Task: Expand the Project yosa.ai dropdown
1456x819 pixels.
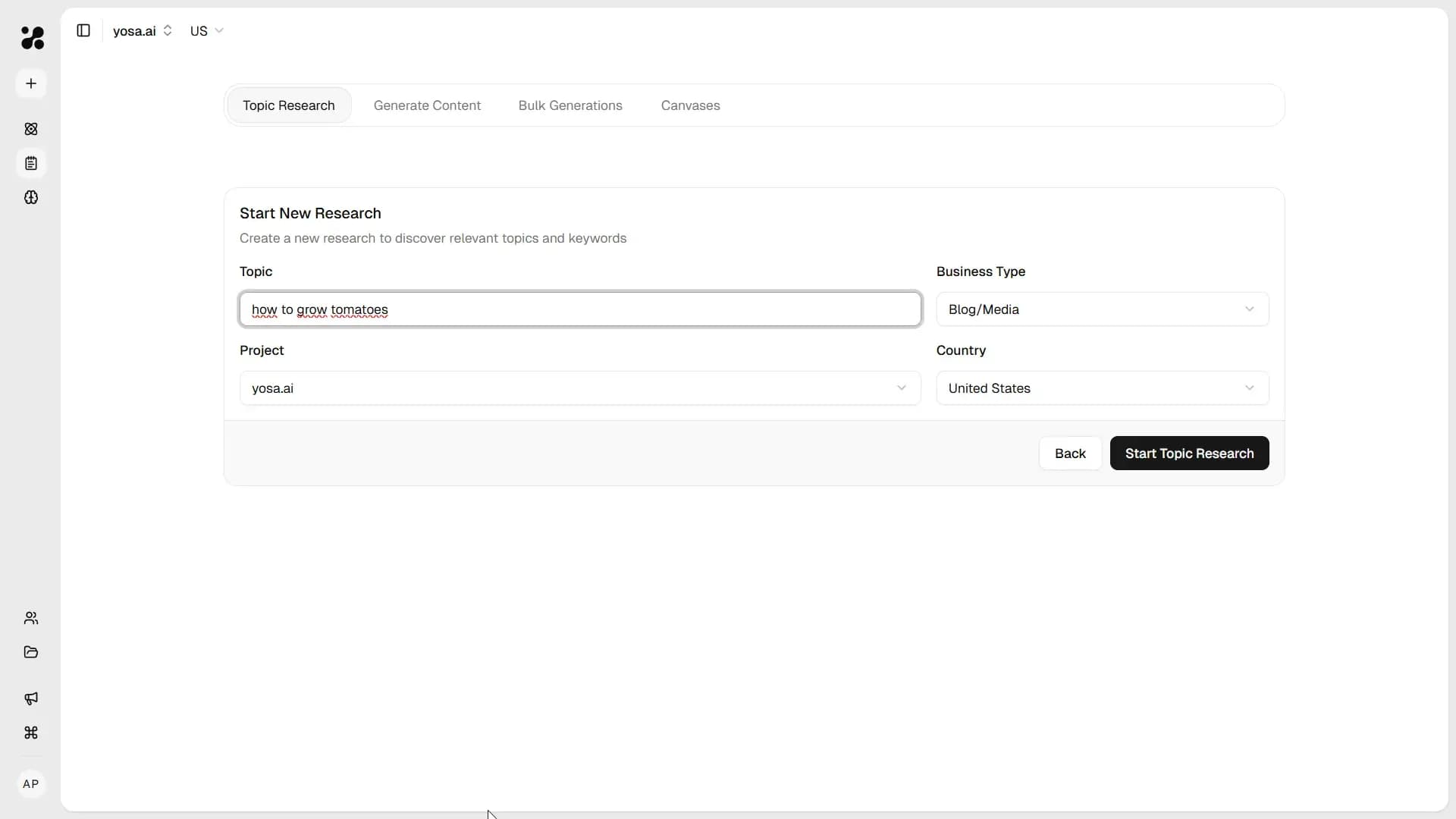Action: click(580, 388)
